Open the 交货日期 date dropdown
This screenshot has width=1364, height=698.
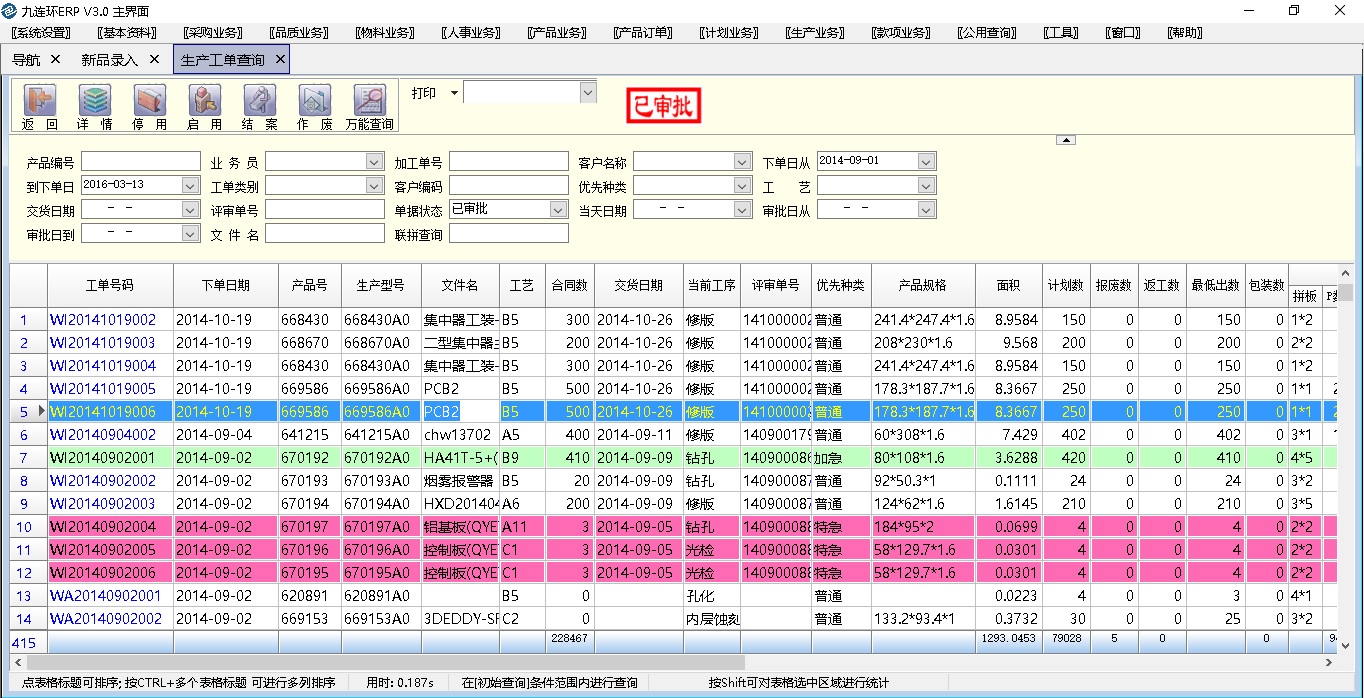point(191,209)
